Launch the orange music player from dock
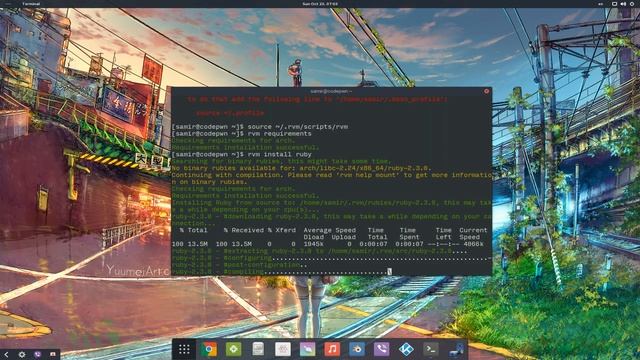Image resolution: width=640 pixels, height=360 pixels. 332,349
